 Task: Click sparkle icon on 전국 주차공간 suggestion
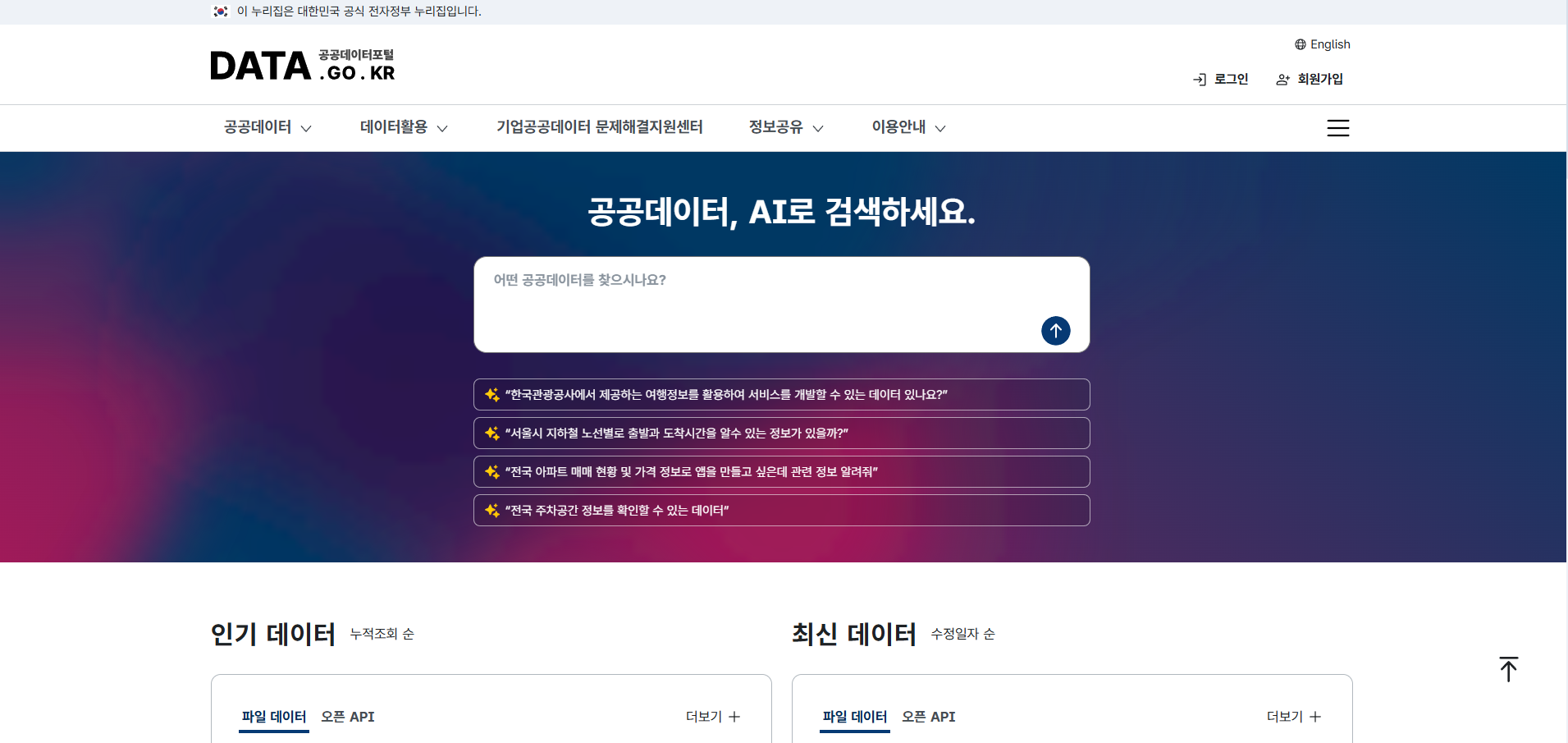coord(492,511)
